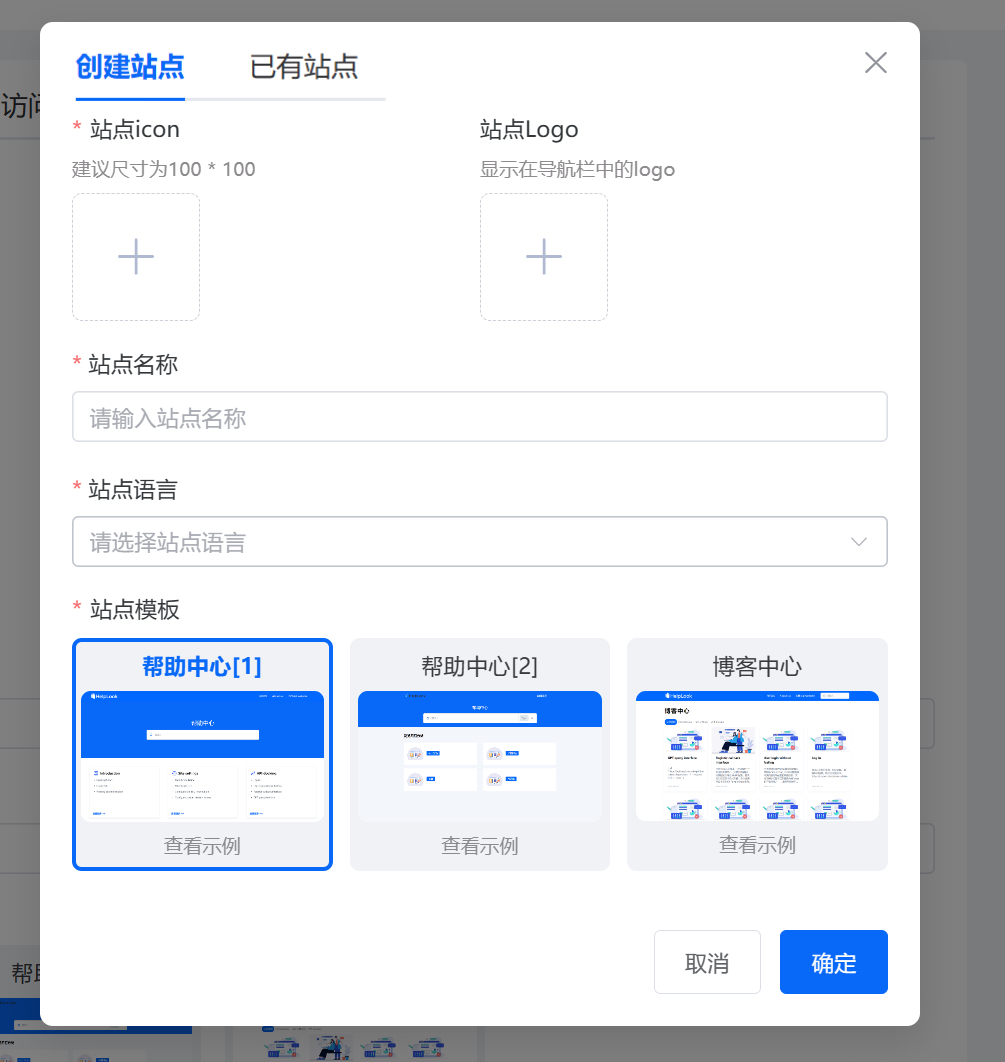Viewport: 1005px width, 1062px height.
Task: Click the plus box to upload 站点icon
Action: [136, 257]
